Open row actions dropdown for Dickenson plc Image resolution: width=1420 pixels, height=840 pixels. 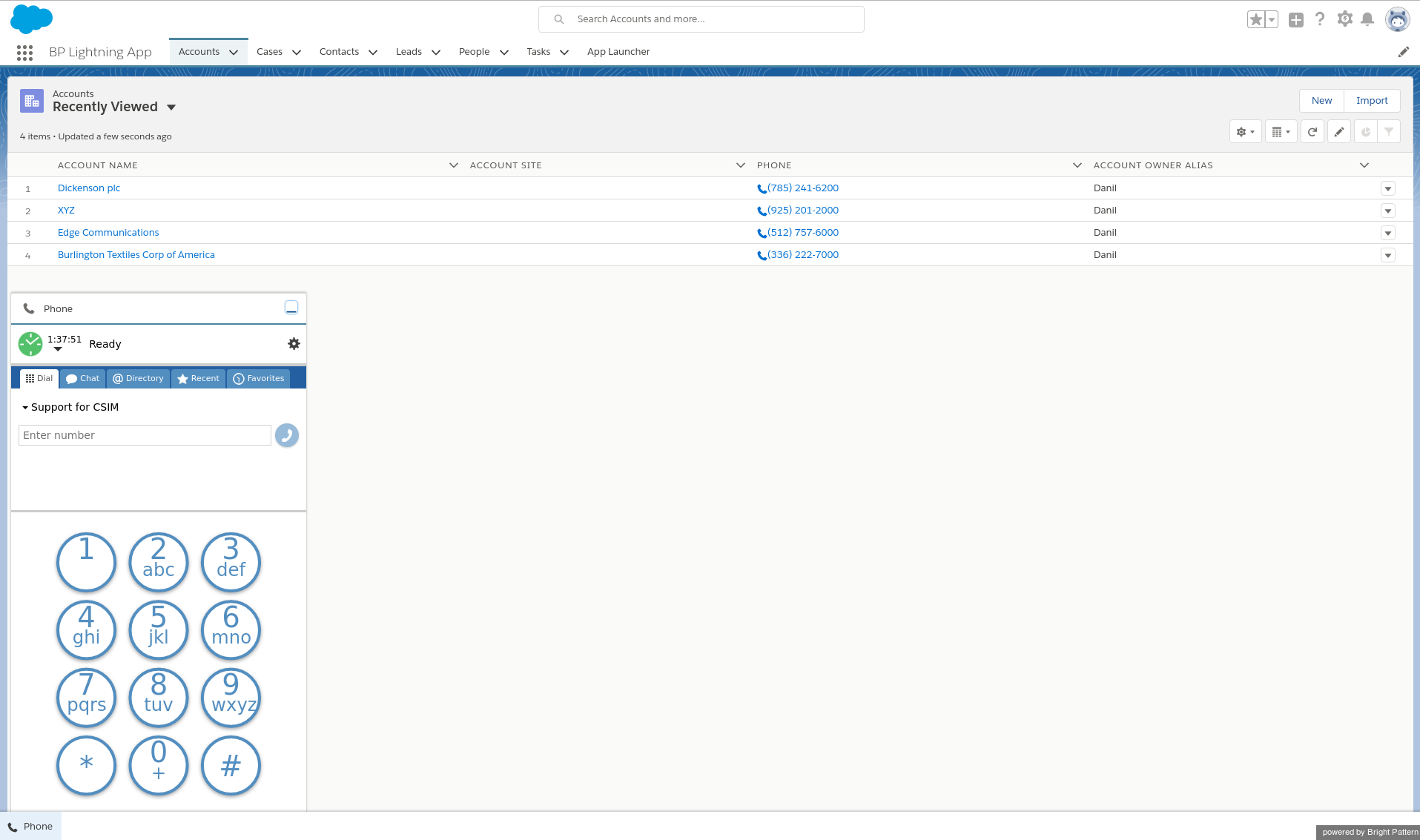tap(1387, 188)
